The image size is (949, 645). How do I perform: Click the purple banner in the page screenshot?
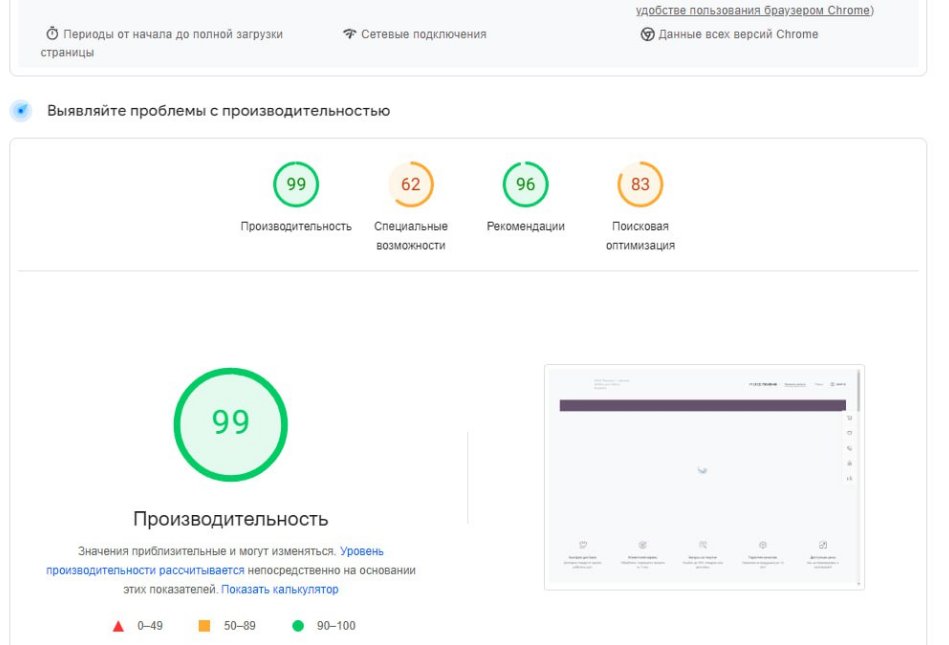point(702,406)
